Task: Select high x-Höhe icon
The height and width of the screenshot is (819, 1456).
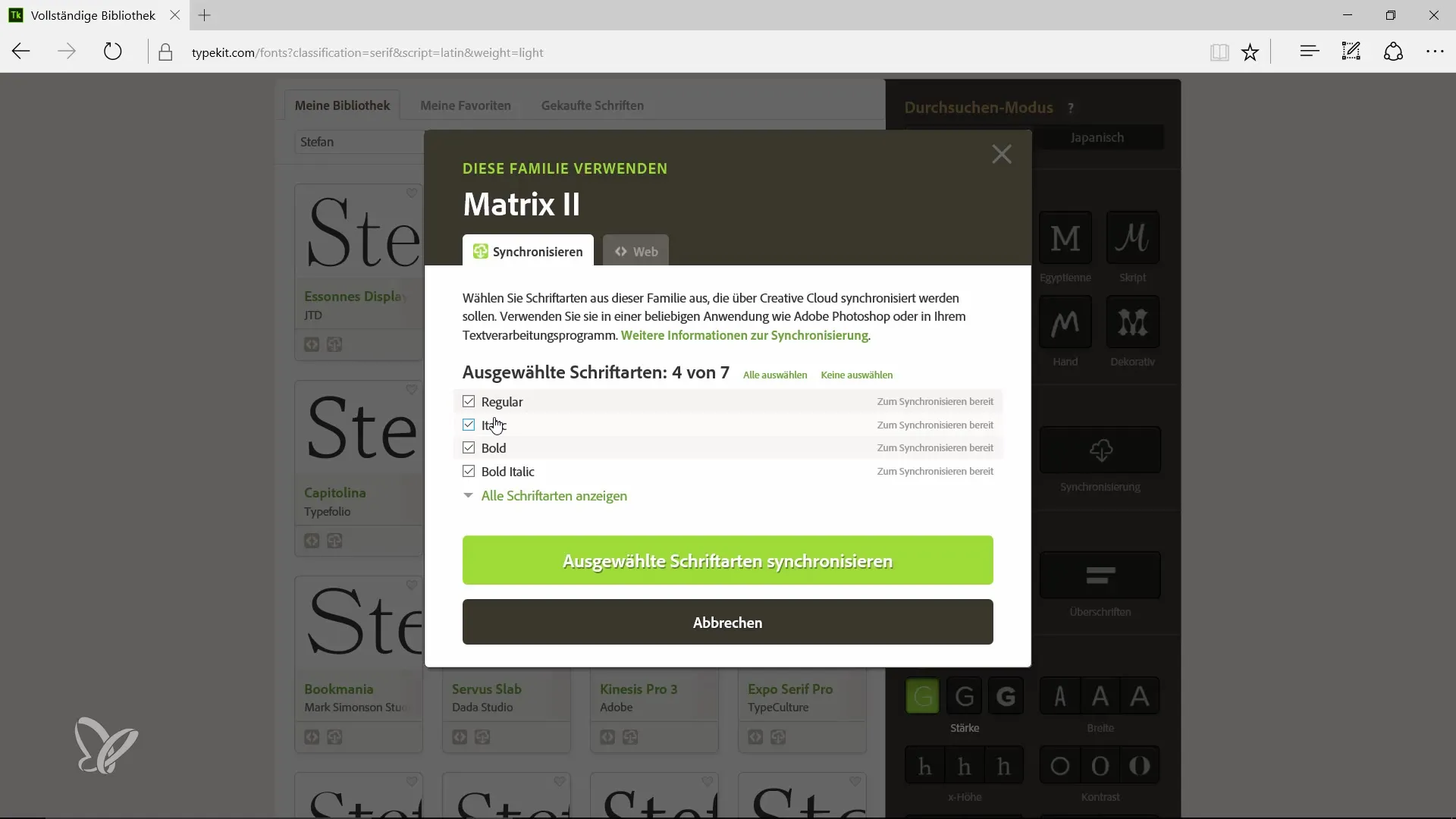Action: pos(1004,766)
